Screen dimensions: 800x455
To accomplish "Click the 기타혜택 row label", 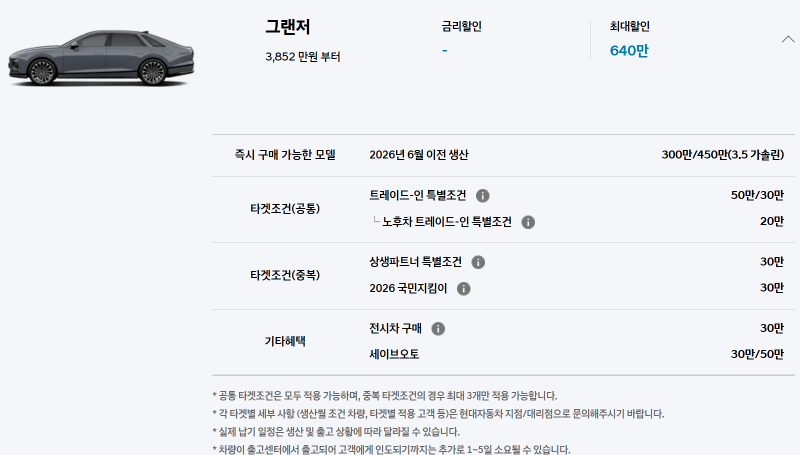I will (285, 341).
